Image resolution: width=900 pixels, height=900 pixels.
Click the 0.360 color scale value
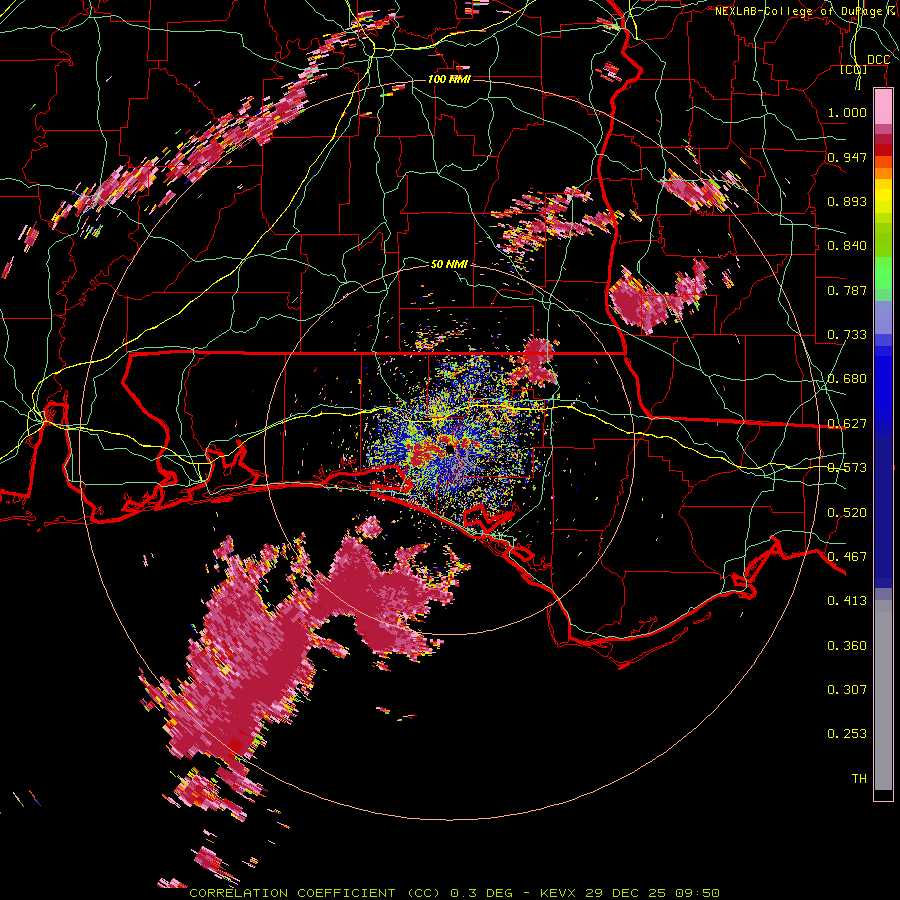(x=847, y=646)
